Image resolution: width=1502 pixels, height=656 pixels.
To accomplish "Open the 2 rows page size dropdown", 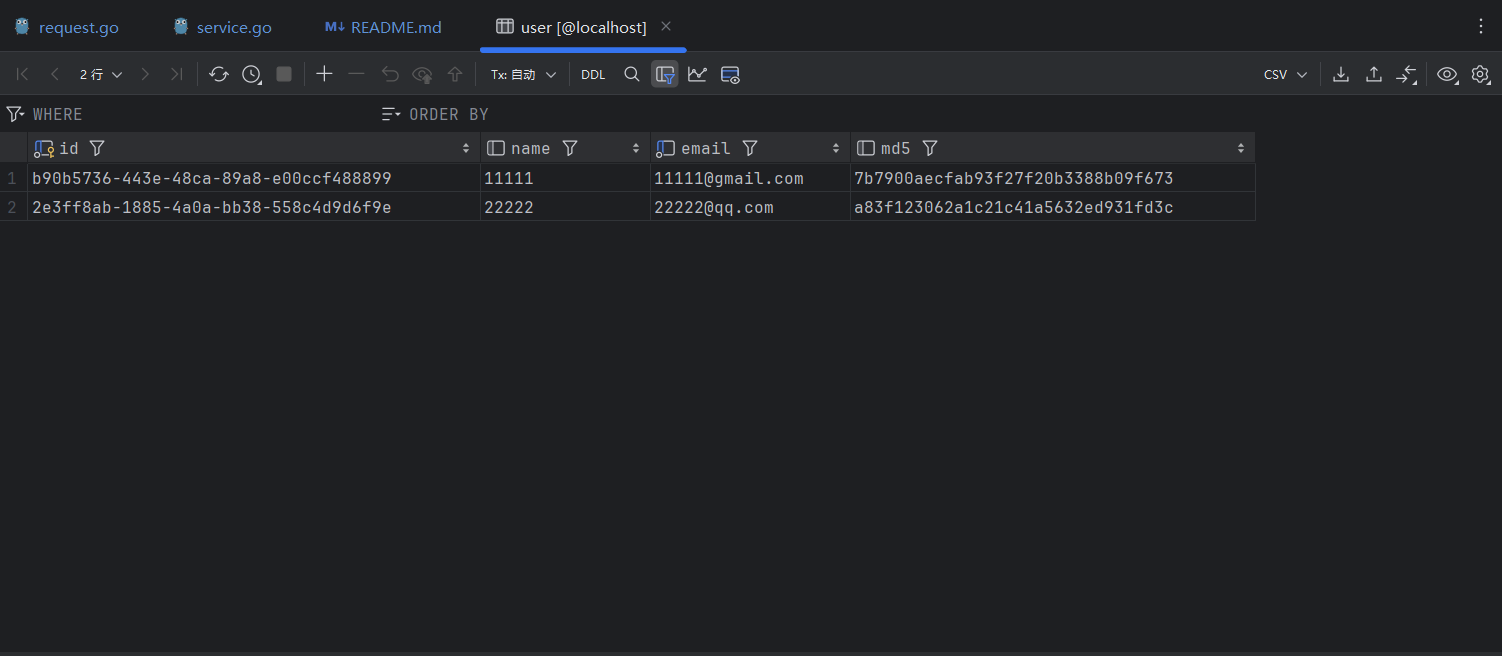I will click(x=101, y=74).
